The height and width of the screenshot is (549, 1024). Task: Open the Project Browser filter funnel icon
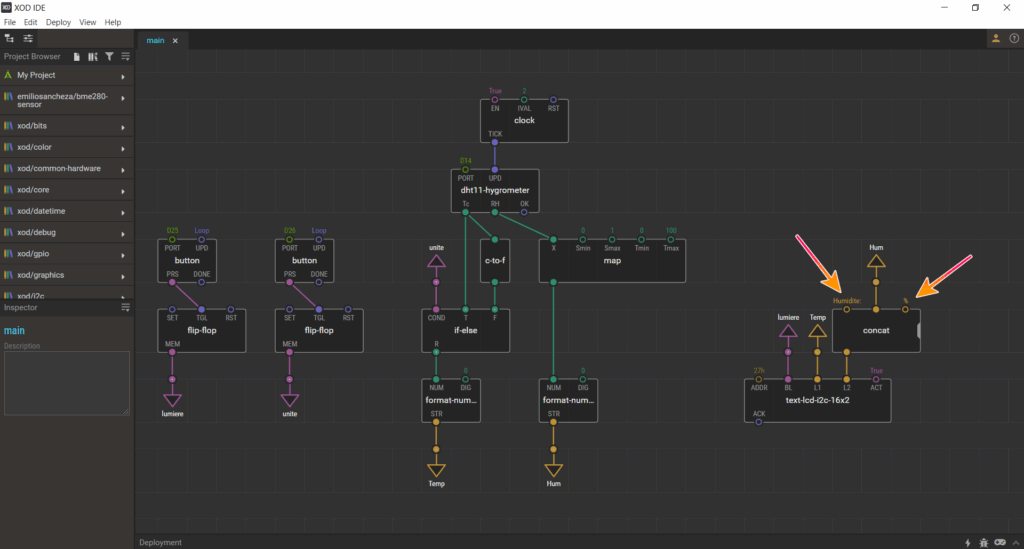109,57
